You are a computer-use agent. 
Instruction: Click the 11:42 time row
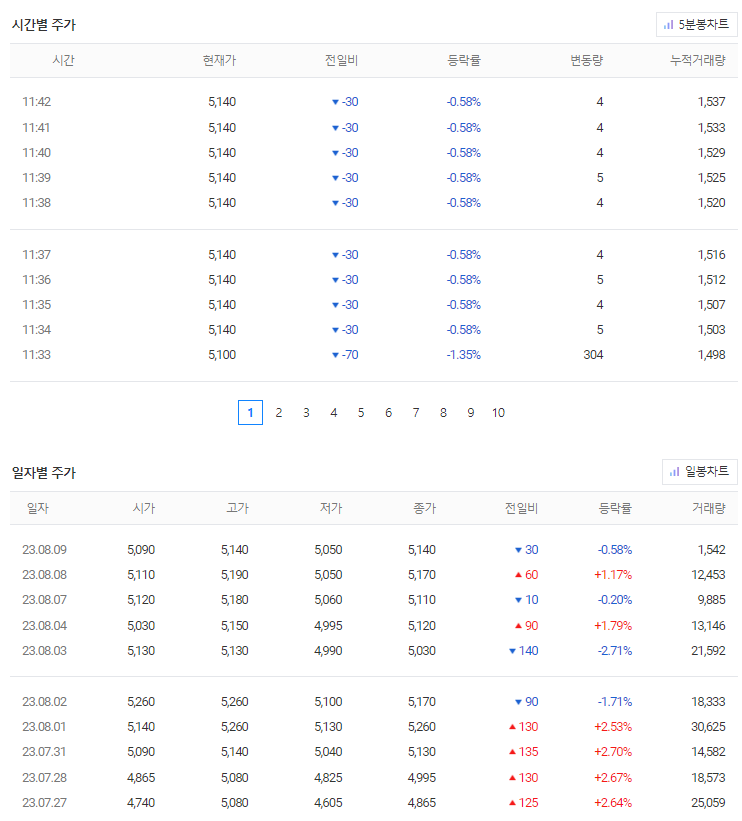tap(373, 102)
